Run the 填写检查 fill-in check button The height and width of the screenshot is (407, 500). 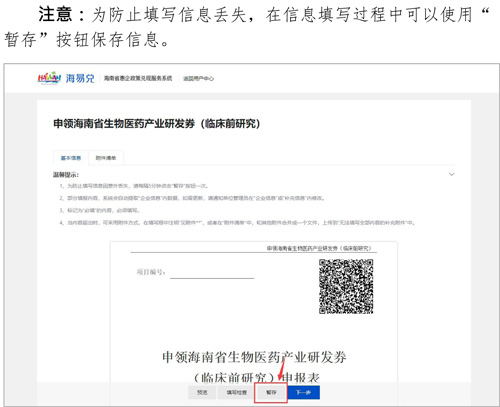pyautogui.click(x=237, y=392)
